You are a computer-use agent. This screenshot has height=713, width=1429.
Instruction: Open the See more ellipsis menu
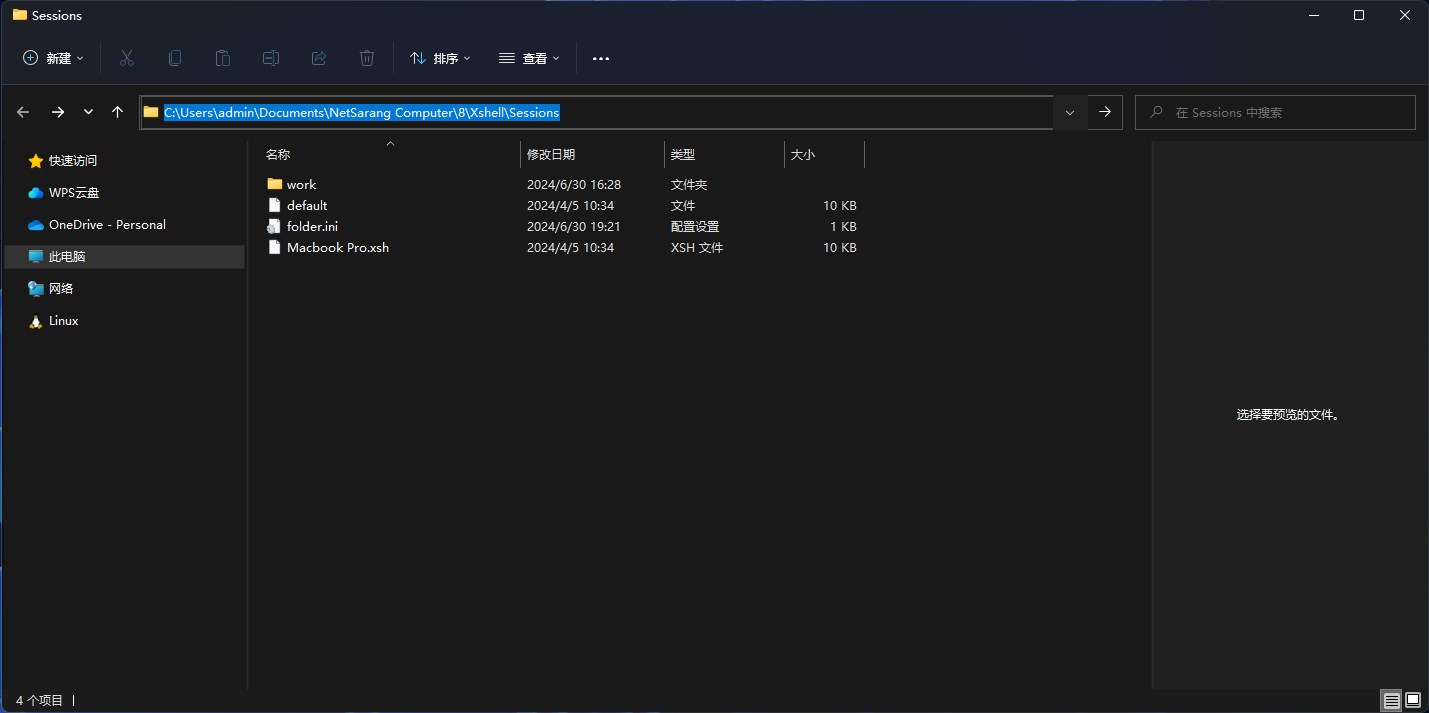click(601, 58)
